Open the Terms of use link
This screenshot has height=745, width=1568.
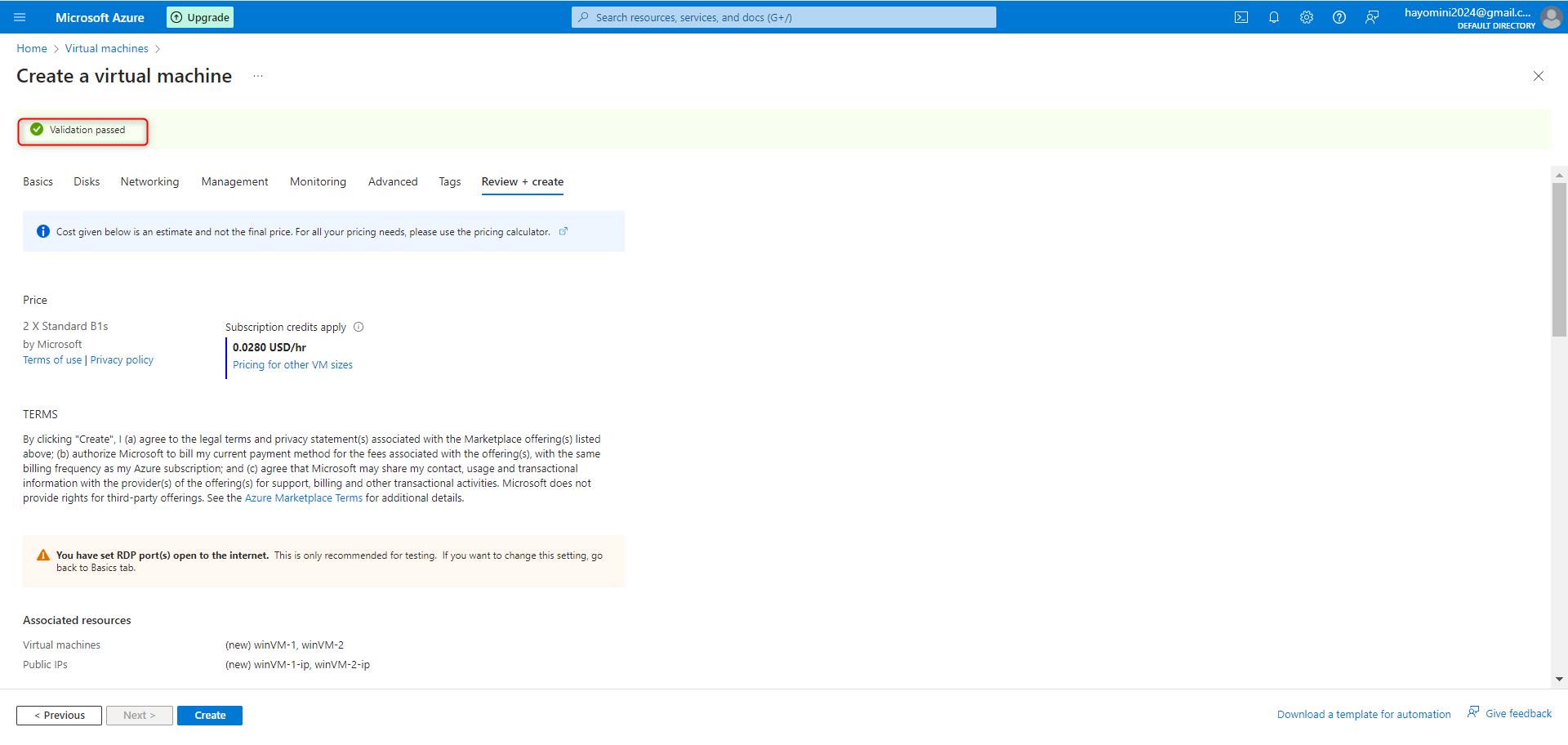tap(52, 360)
